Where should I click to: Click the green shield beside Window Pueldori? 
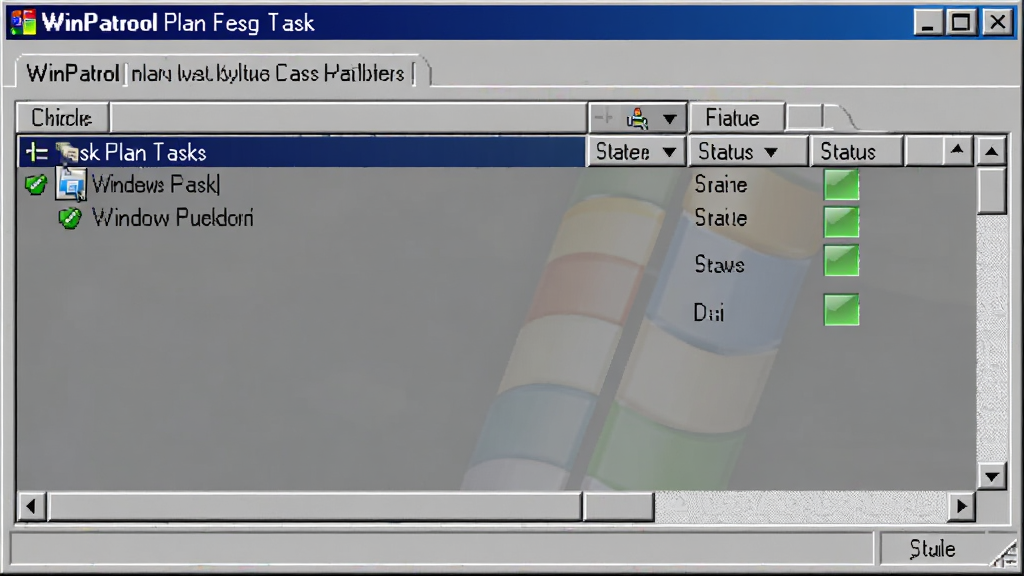(x=70, y=218)
